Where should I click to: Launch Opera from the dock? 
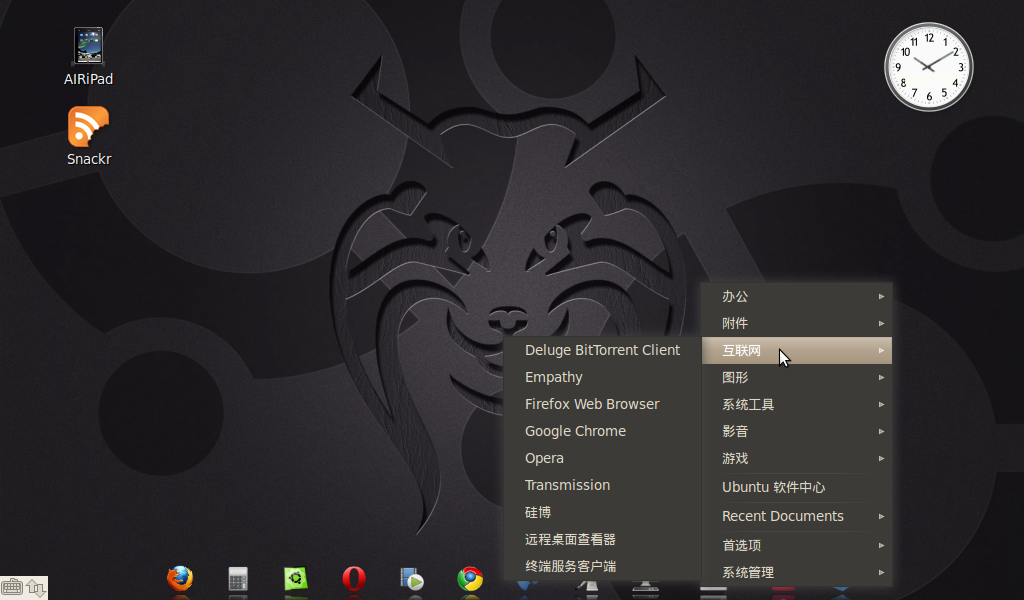[354, 578]
